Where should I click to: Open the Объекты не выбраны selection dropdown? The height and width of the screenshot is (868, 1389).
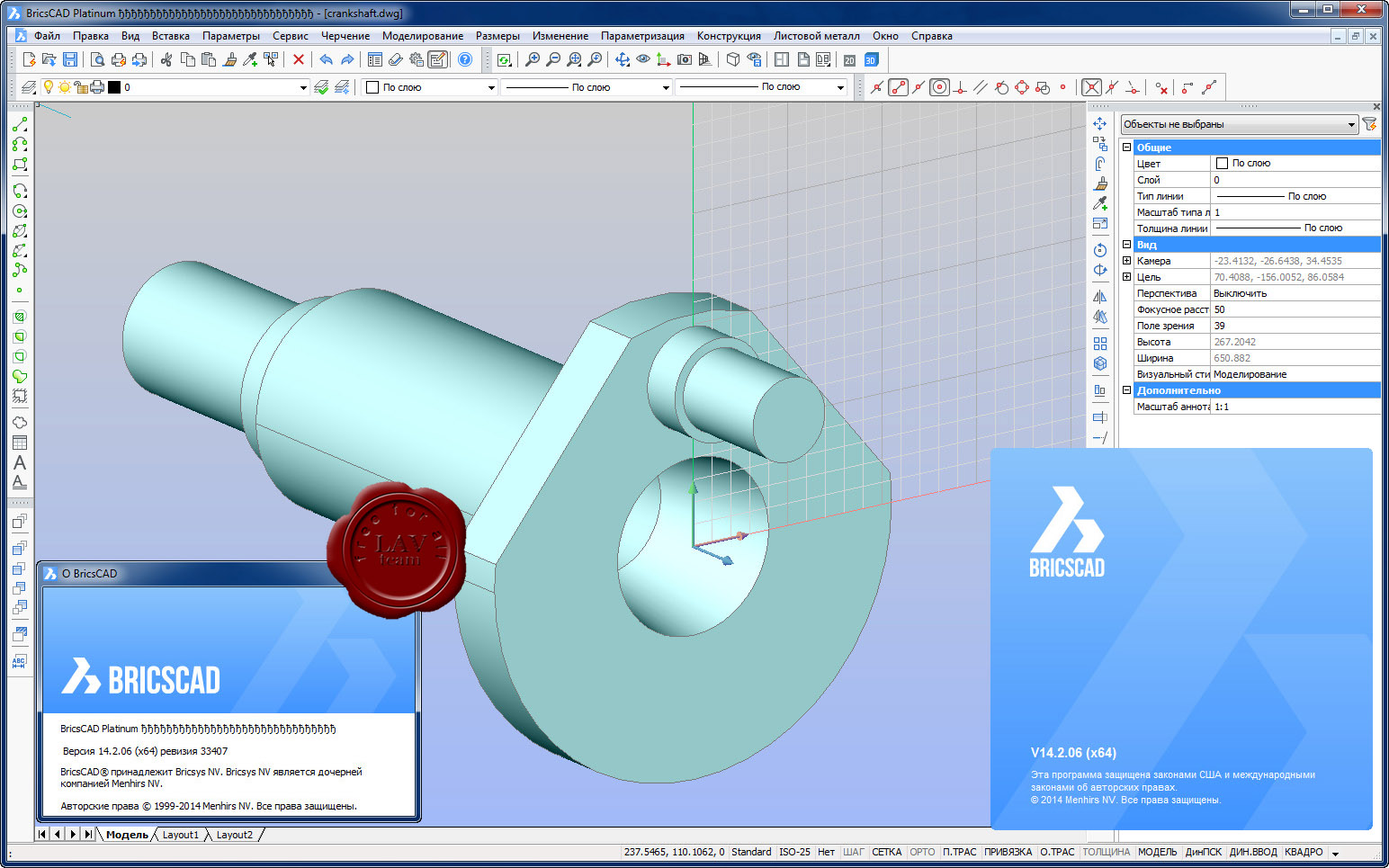[1239, 124]
